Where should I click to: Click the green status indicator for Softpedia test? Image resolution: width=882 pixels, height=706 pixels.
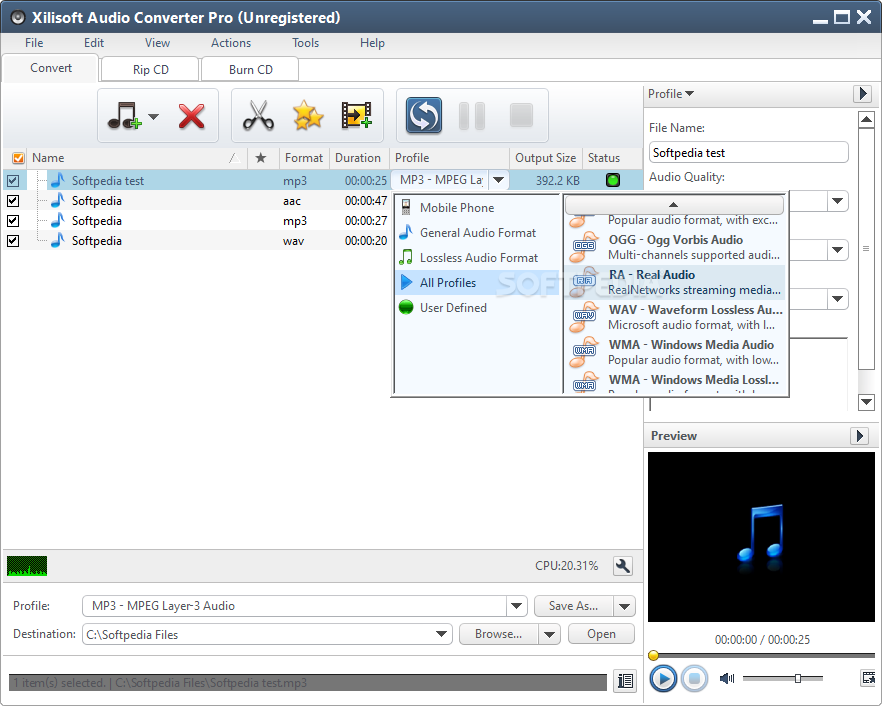pyautogui.click(x=613, y=180)
